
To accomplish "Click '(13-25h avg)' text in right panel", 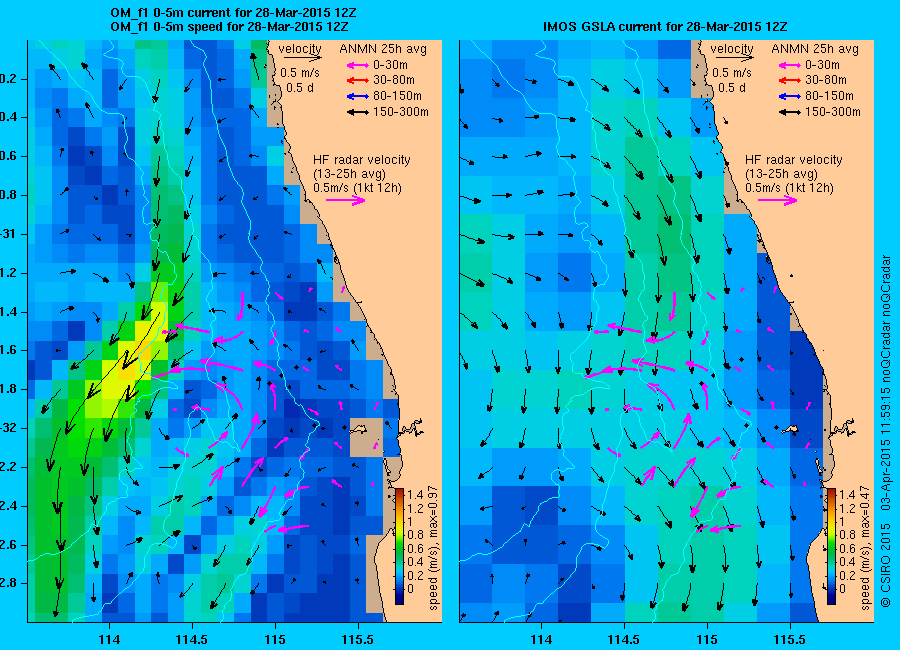I will (782, 174).
